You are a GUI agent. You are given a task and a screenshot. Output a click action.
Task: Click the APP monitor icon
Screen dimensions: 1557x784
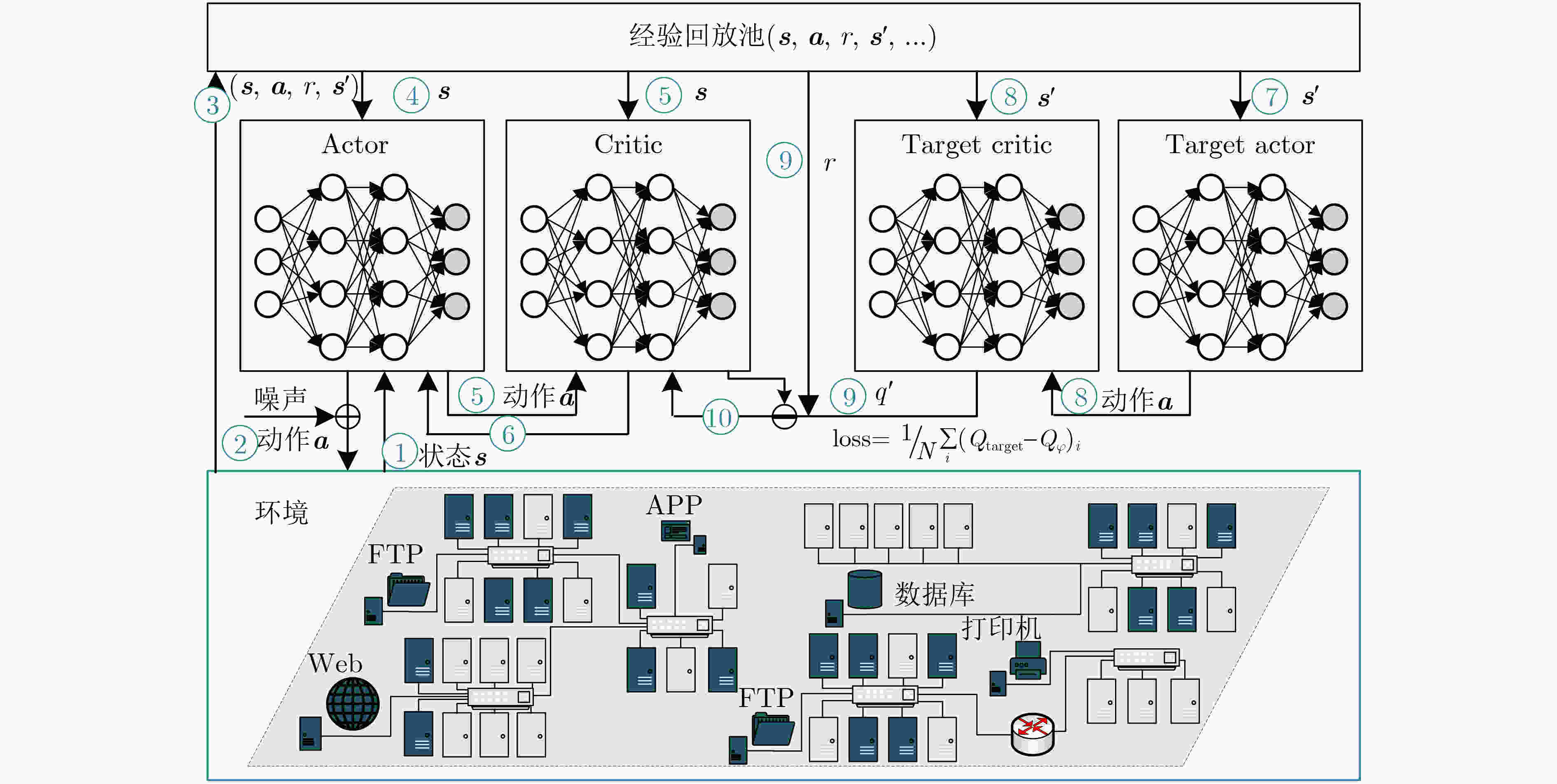pos(675,531)
